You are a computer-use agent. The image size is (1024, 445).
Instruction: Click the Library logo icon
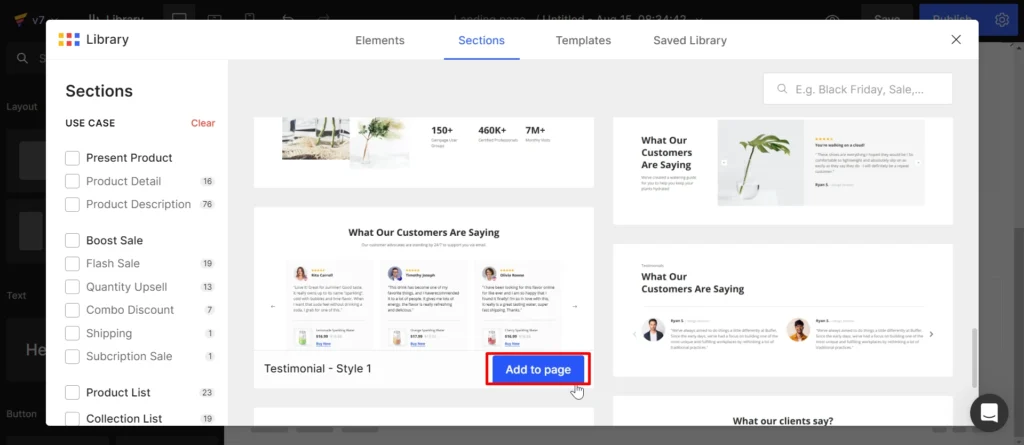tap(68, 40)
